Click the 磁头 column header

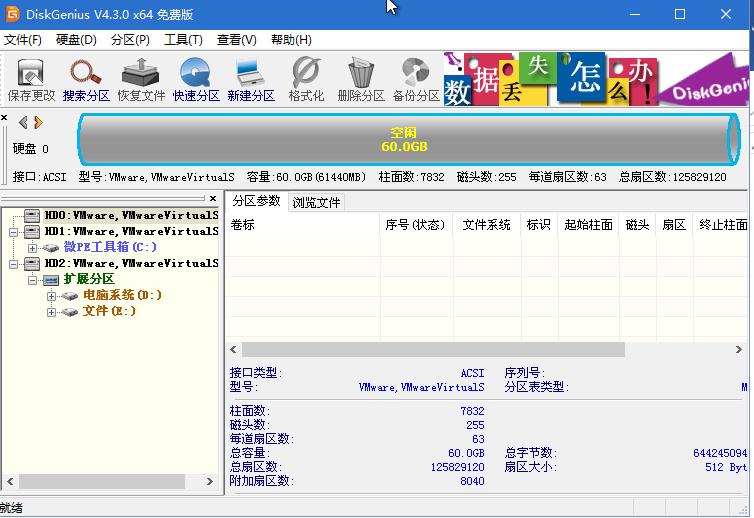(x=638, y=225)
